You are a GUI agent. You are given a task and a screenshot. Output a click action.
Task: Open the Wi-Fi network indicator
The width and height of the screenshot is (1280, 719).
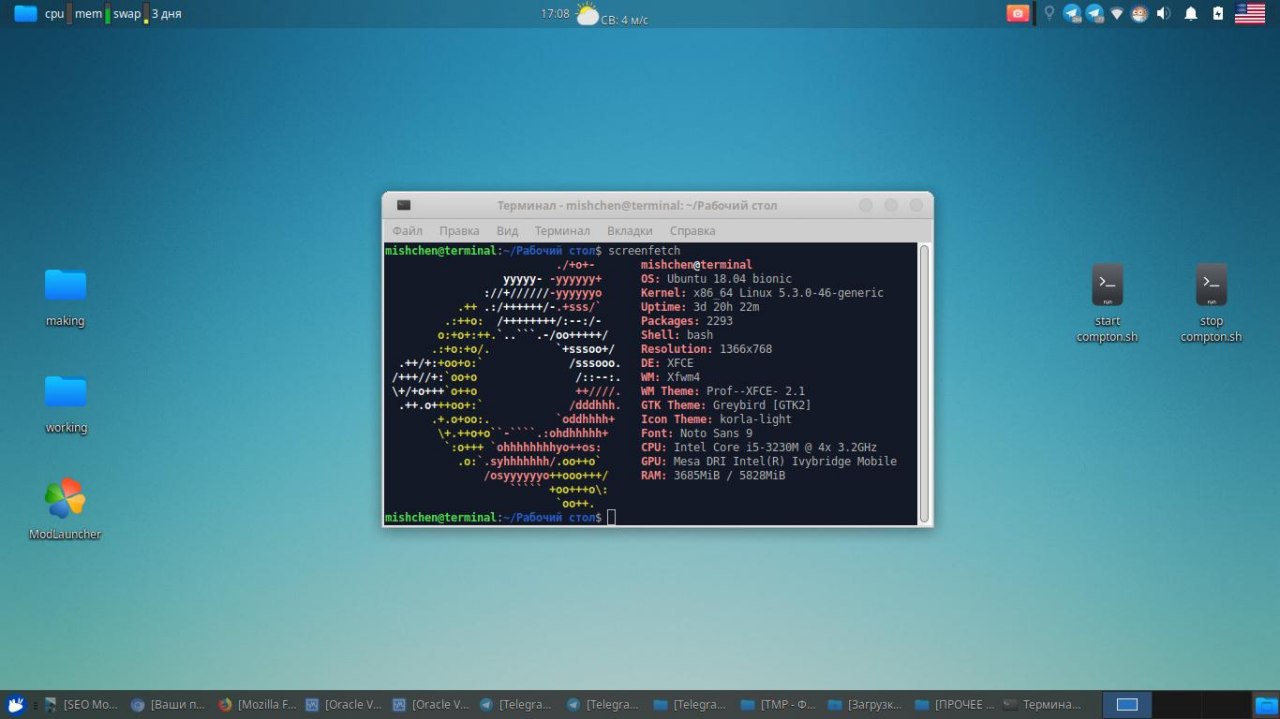point(1117,14)
